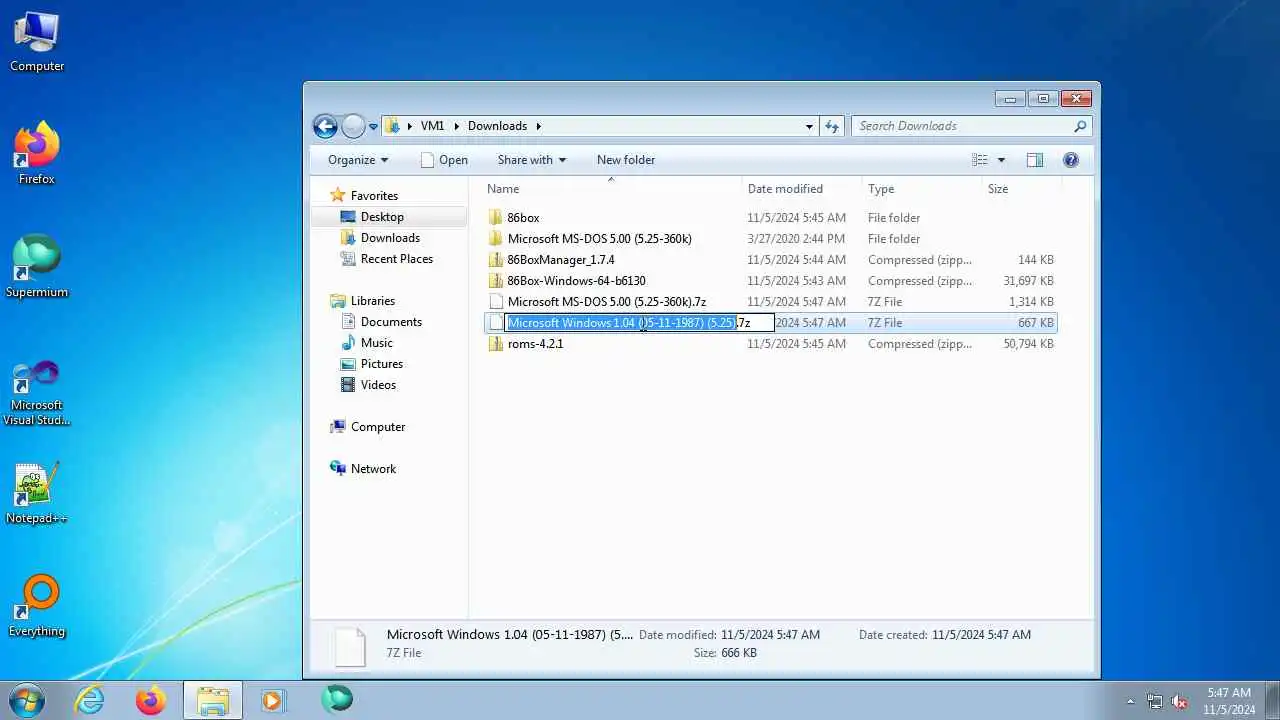
Task: Click the Windows Start button
Action: (x=27, y=700)
